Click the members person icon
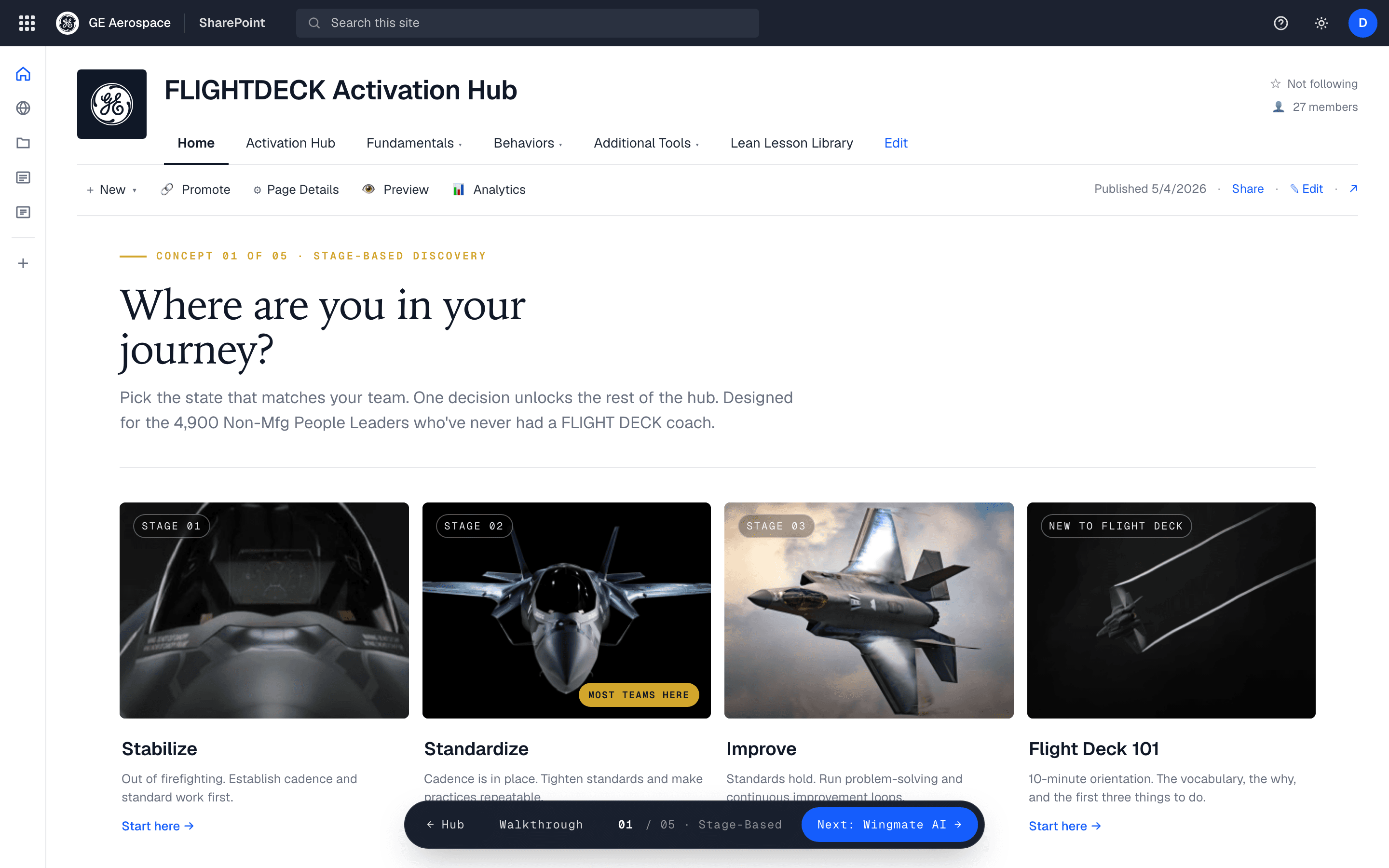1389x868 pixels. pyautogui.click(x=1278, y=107)
